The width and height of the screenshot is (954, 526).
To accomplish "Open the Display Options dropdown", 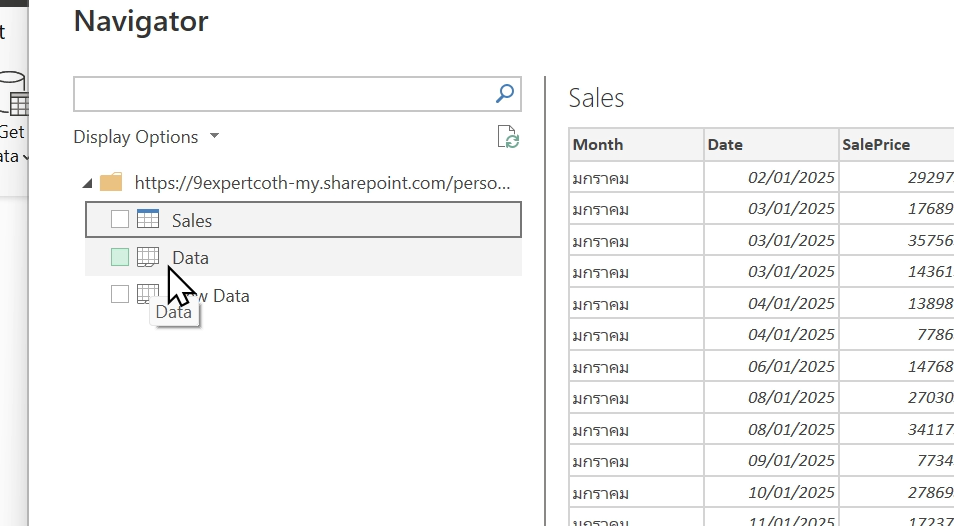I will tap(146, 137).
